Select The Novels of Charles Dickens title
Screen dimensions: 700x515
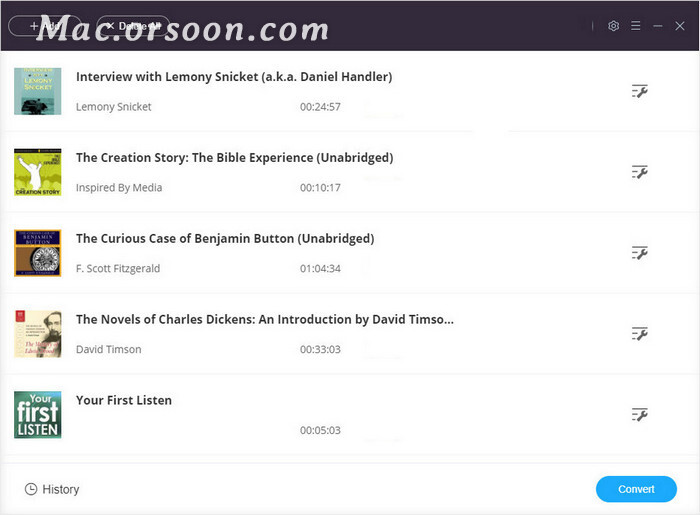click(x=265, y=320)
